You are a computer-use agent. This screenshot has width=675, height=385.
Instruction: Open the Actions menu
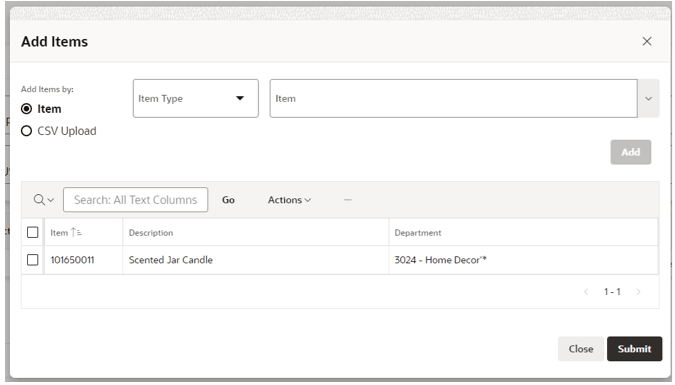pos(289,200)
